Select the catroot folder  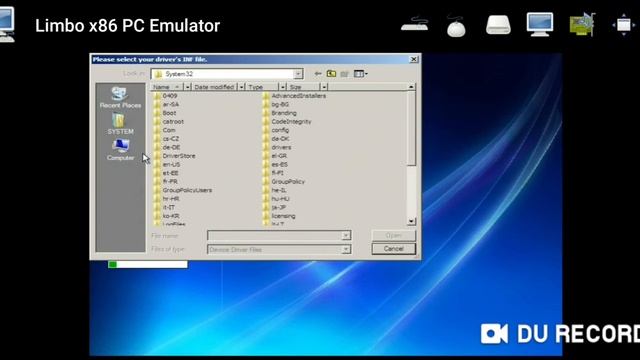(169, 121)
